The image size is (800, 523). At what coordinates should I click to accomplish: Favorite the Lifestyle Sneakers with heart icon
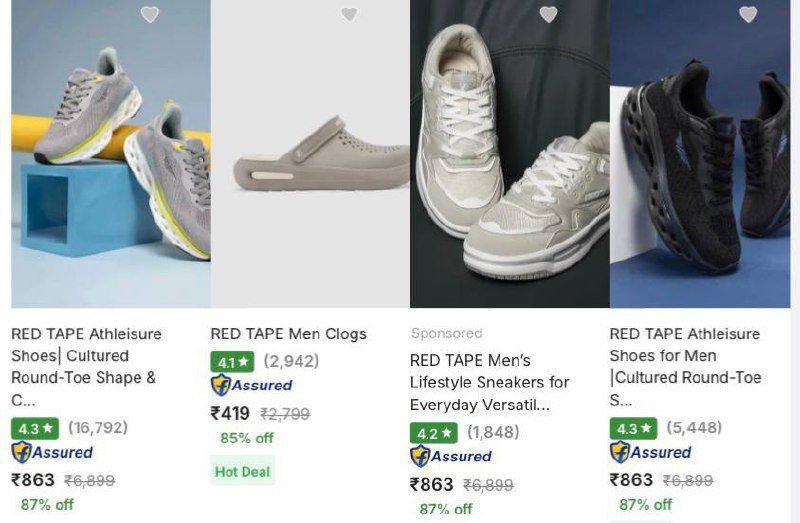click(x=548, y=14)
